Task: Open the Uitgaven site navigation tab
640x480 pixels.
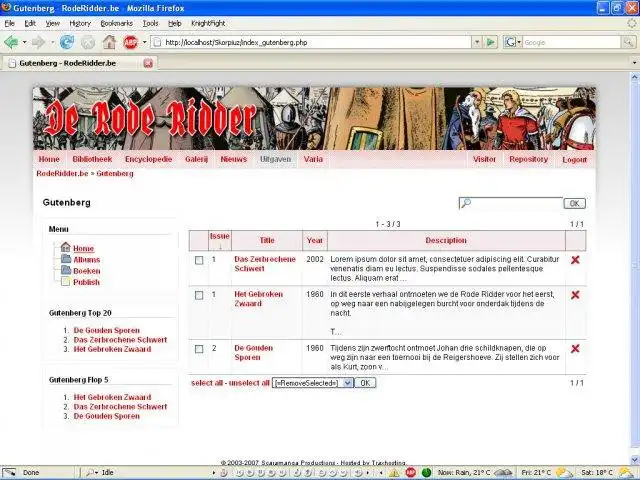Action: click(276, 159)
